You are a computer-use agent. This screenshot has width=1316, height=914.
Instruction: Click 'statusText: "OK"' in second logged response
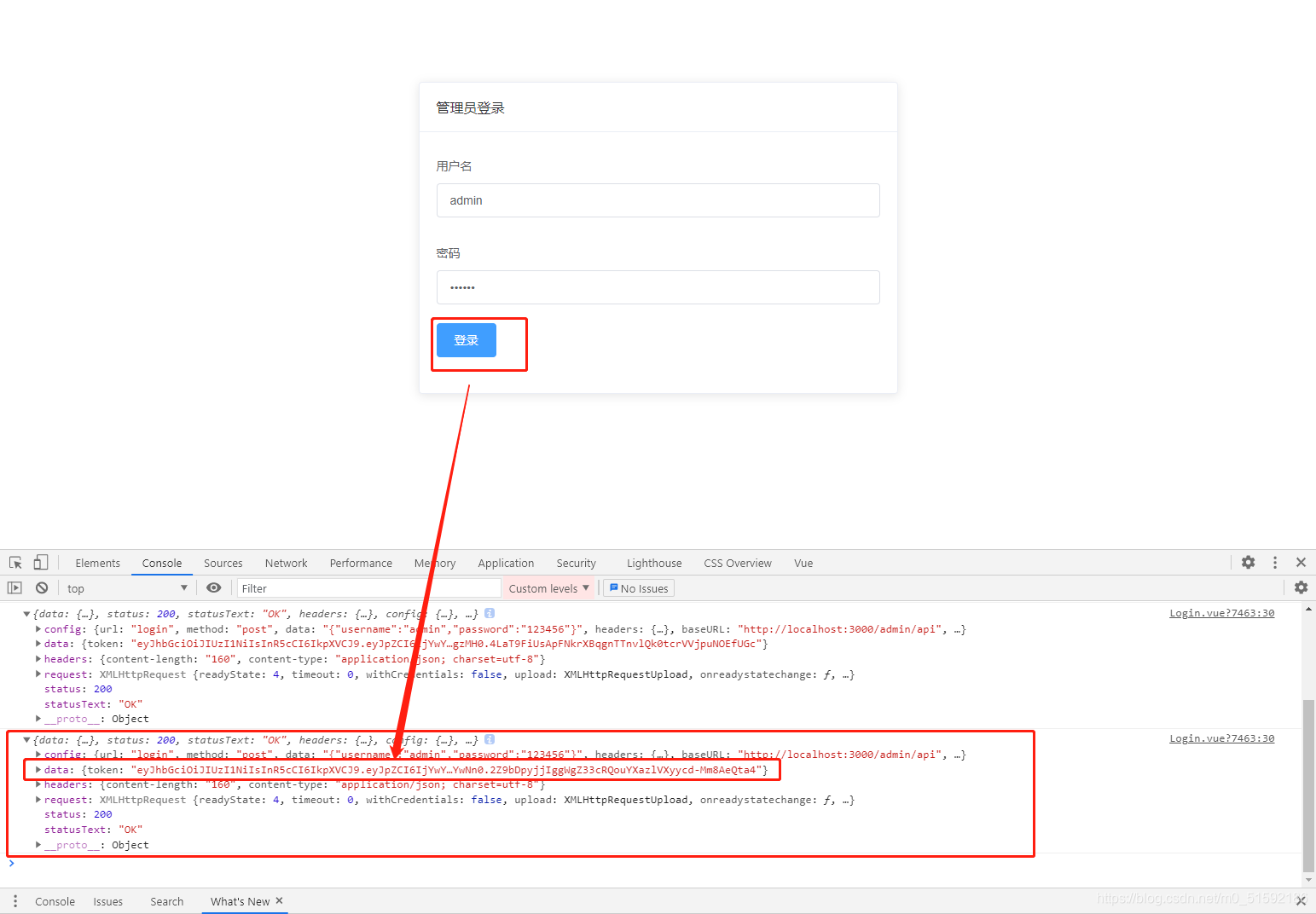(x=94, y=830)
